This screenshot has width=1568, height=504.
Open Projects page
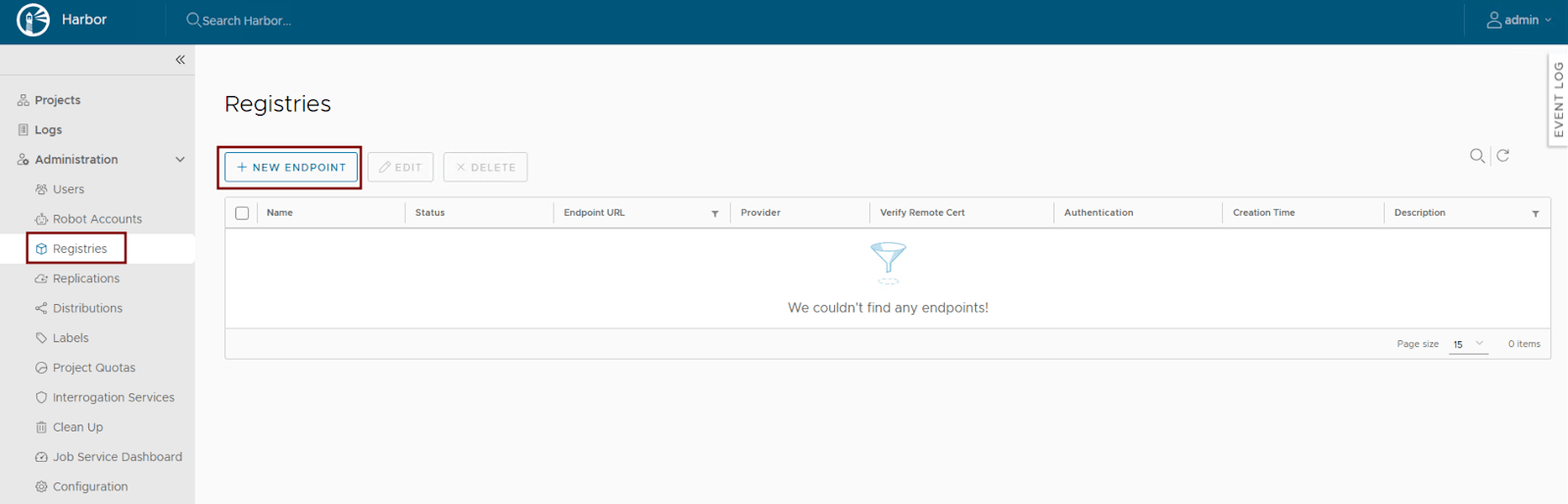click(58, 100)
